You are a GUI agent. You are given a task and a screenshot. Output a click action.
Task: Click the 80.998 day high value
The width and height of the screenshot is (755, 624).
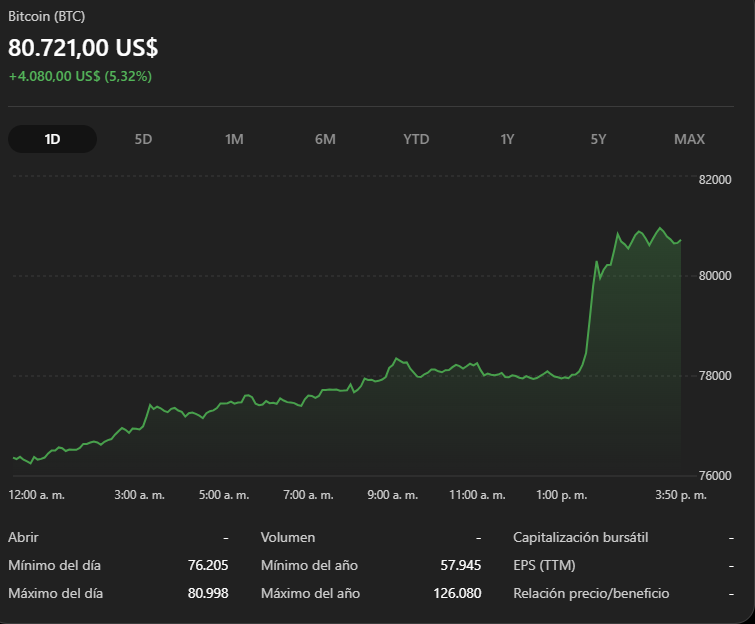click(208, 593)
